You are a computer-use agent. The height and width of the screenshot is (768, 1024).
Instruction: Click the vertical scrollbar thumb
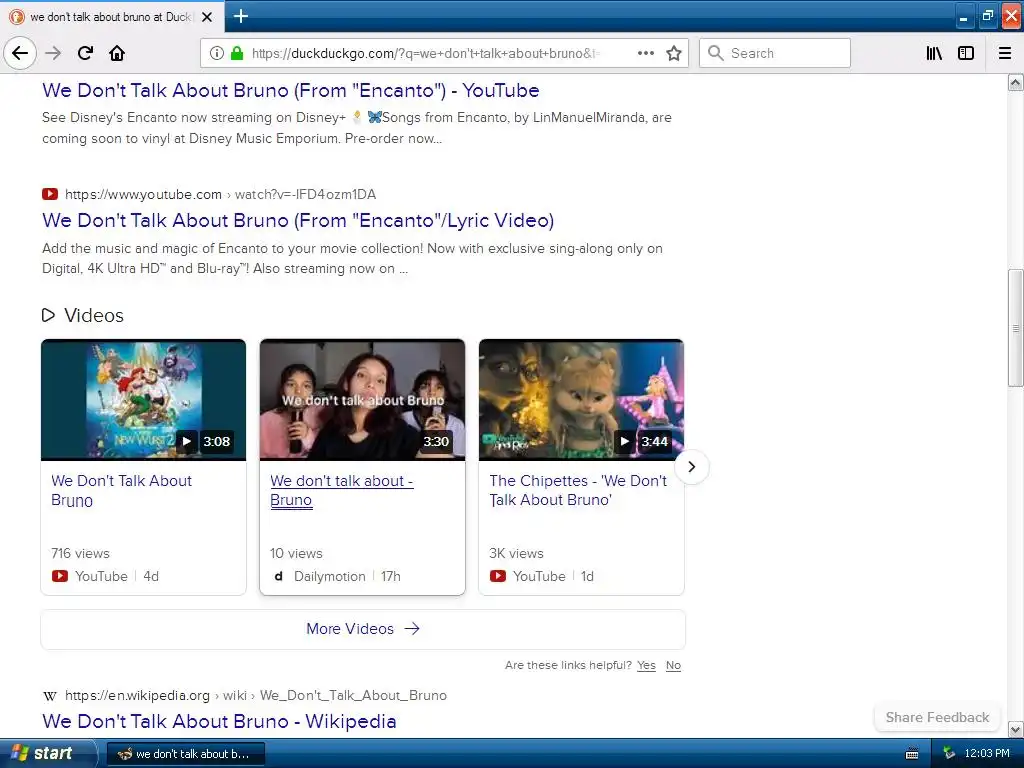(x=1016, y=328)
